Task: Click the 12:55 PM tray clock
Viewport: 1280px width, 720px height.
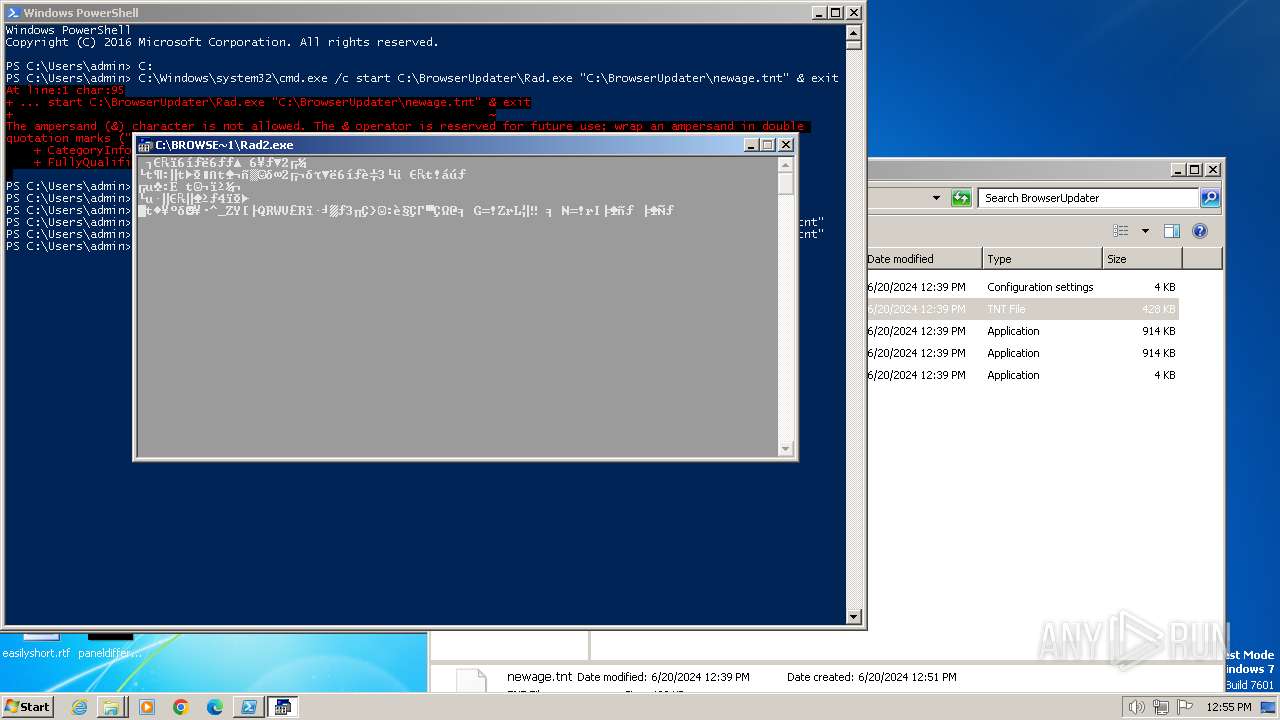Action: pos(1229,707)
